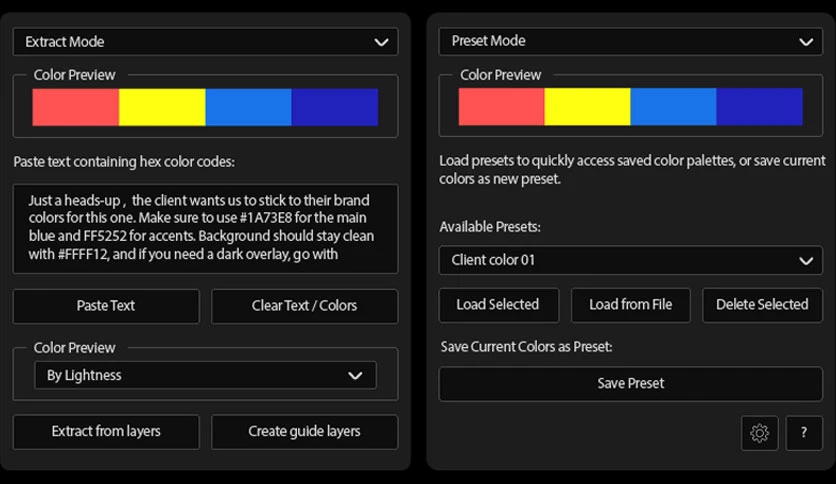Image resolution: width=836 pixels, height=484 pixels.
Task: Select red swatch in Extract Mode preview
Action: [x=75, y=107]
